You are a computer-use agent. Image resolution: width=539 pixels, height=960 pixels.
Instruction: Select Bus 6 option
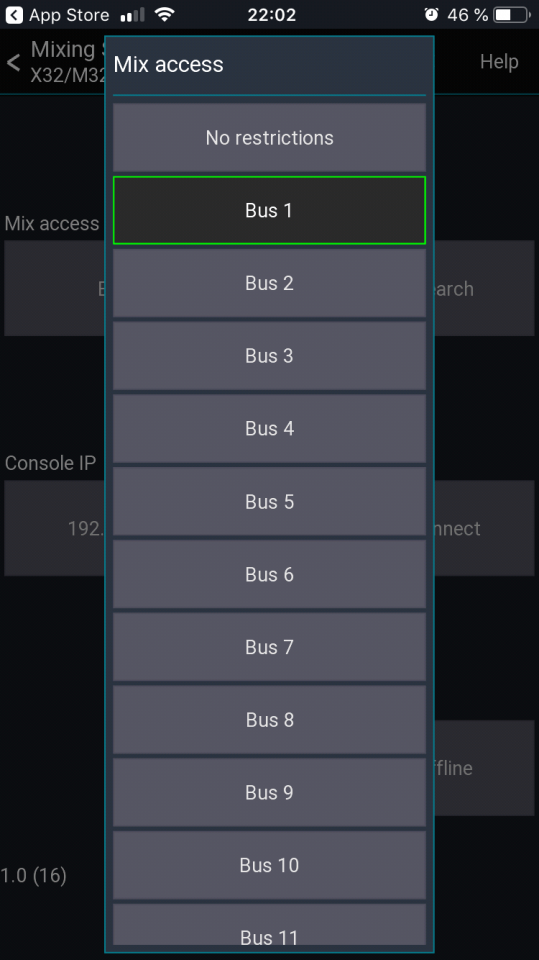270,574
